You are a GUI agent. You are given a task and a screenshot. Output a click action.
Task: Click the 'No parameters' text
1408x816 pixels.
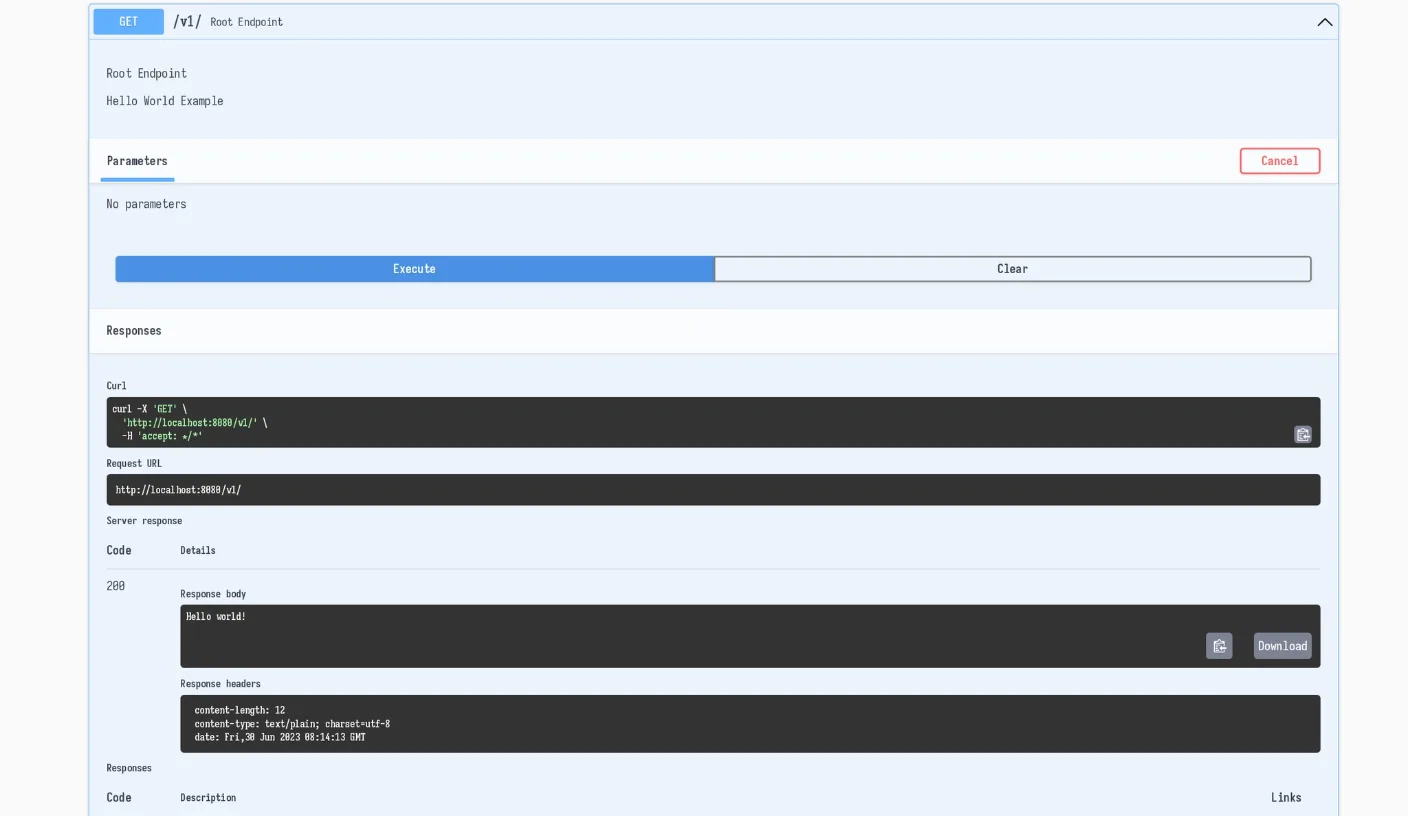(x=146, y=204)
